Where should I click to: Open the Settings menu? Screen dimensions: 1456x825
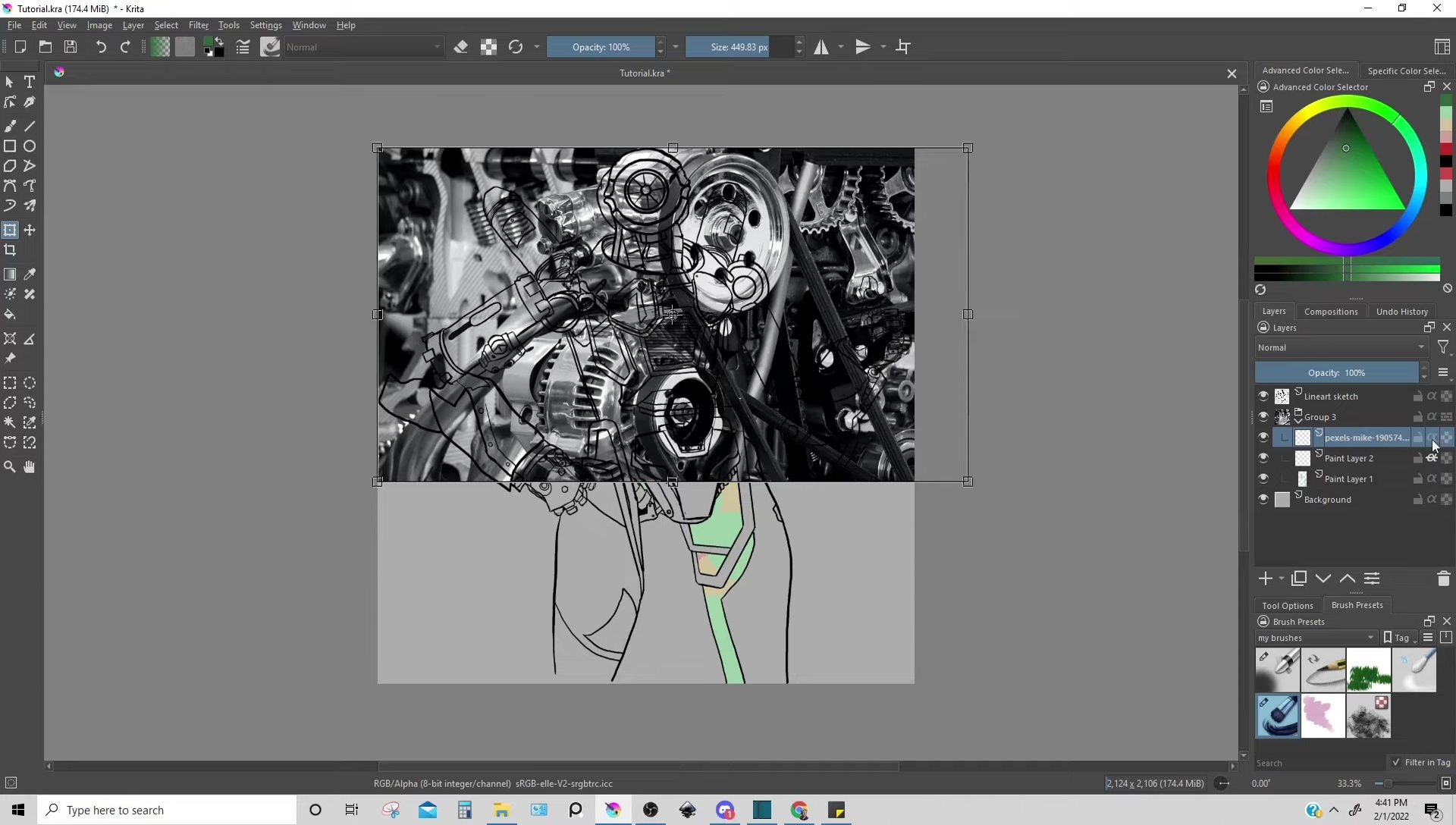click(x=265, y=25)
